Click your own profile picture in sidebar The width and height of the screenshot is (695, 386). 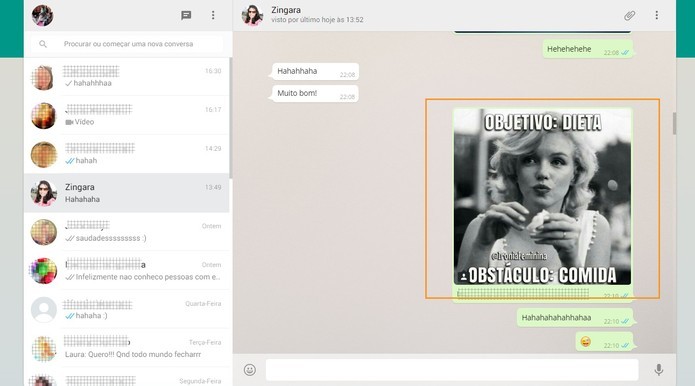43,16
